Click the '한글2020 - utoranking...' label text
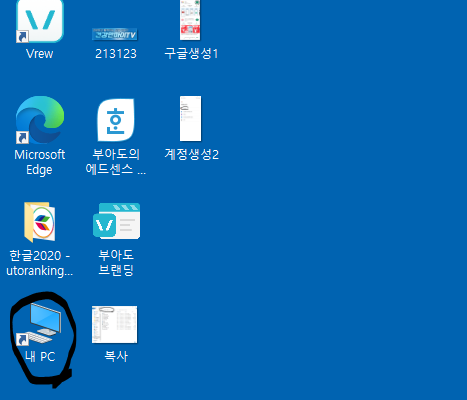The image size is (467, 400). [x=40, y=263]
